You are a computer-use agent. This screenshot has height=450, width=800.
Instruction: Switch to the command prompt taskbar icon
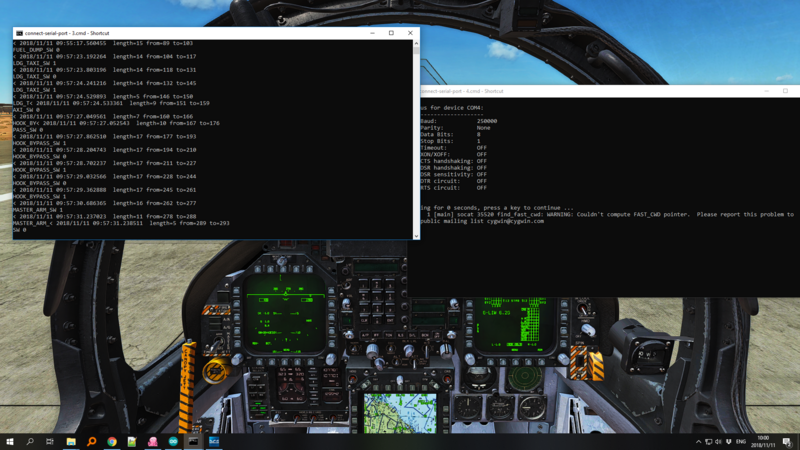pos(193,441)
